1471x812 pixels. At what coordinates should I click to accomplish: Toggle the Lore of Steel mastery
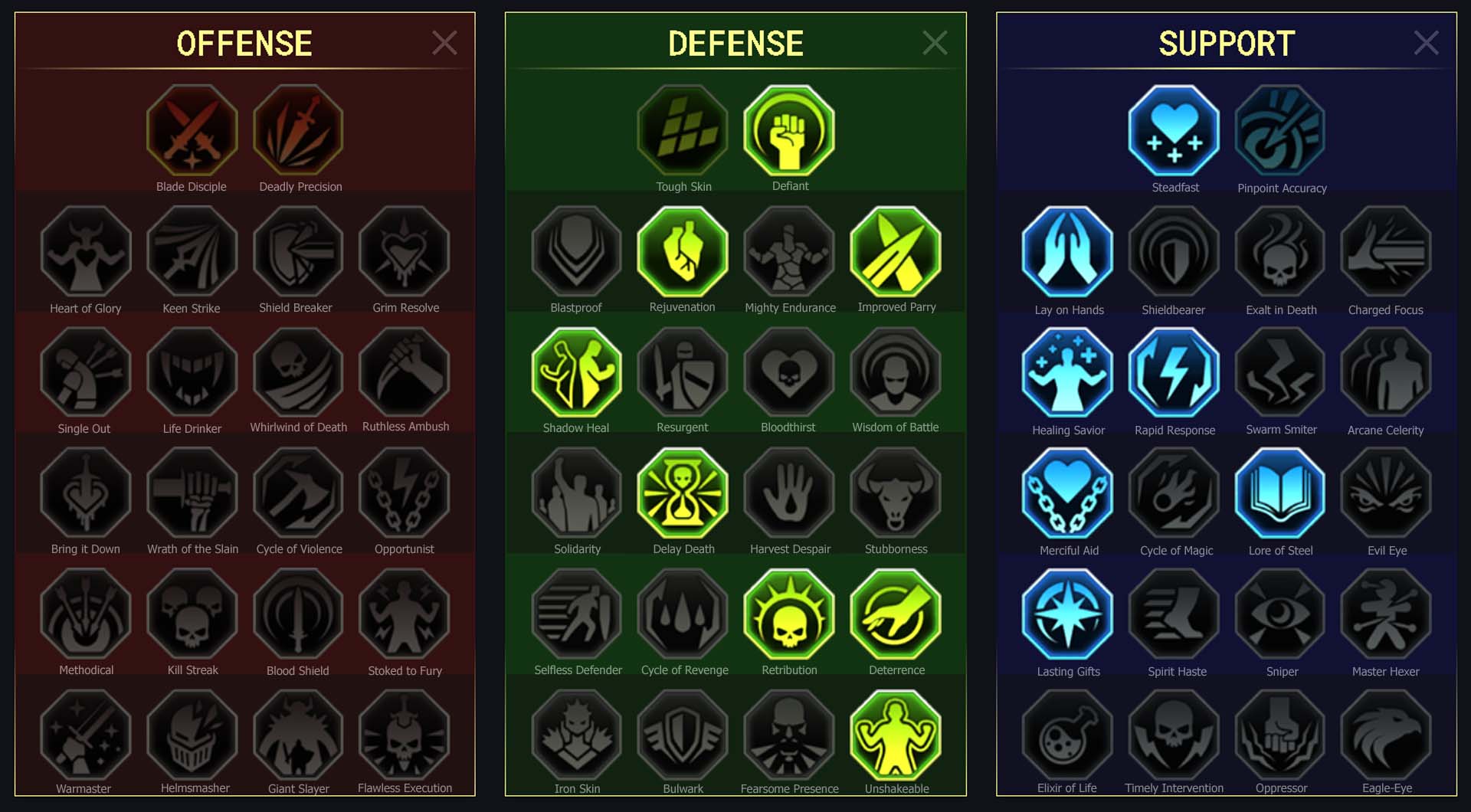[x=1280, y=493]
